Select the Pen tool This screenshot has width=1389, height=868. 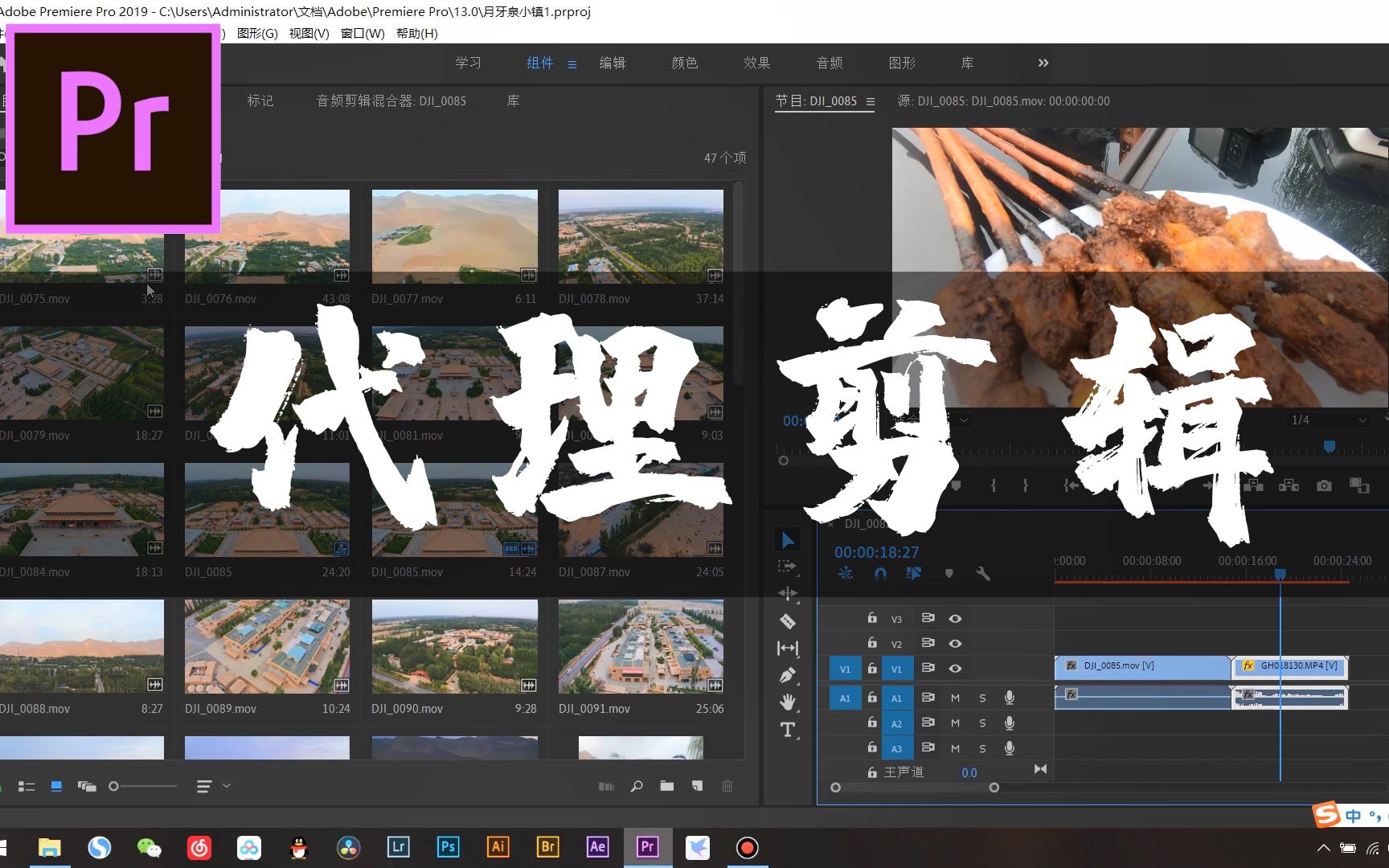[x=788, y=675]
